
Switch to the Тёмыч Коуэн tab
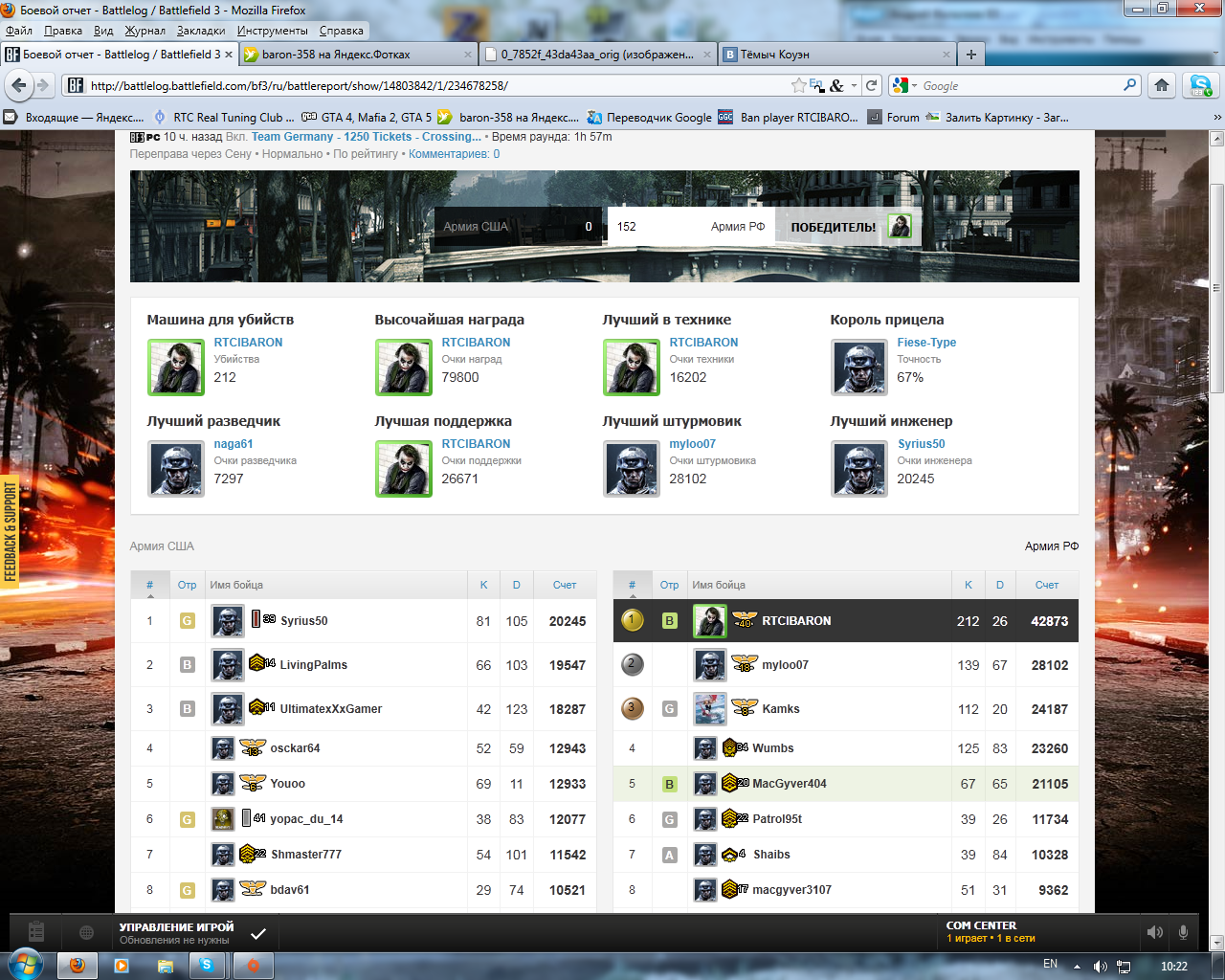click(x=837, y=55)
